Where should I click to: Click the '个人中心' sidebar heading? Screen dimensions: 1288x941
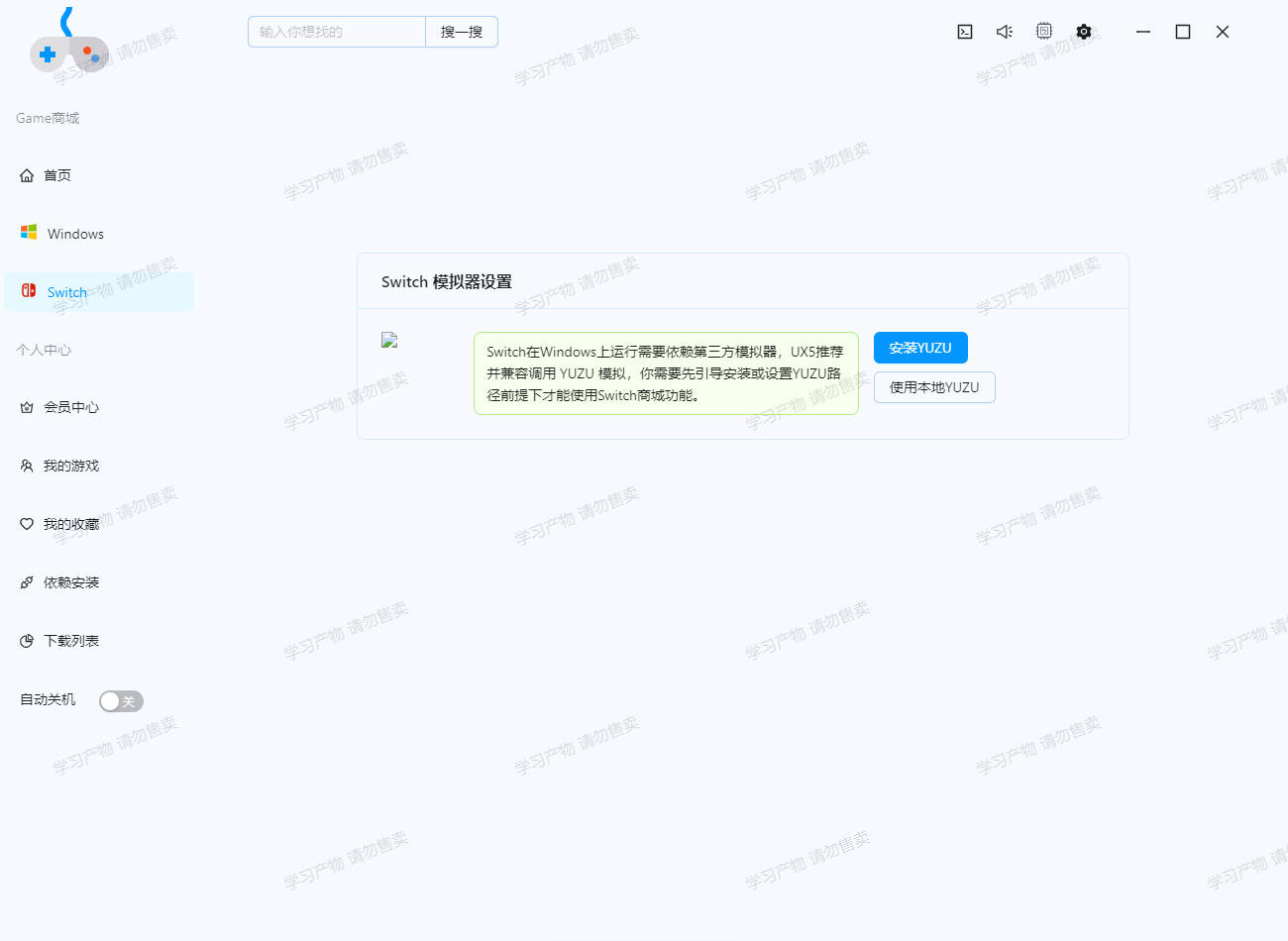[x=44, y=350]
